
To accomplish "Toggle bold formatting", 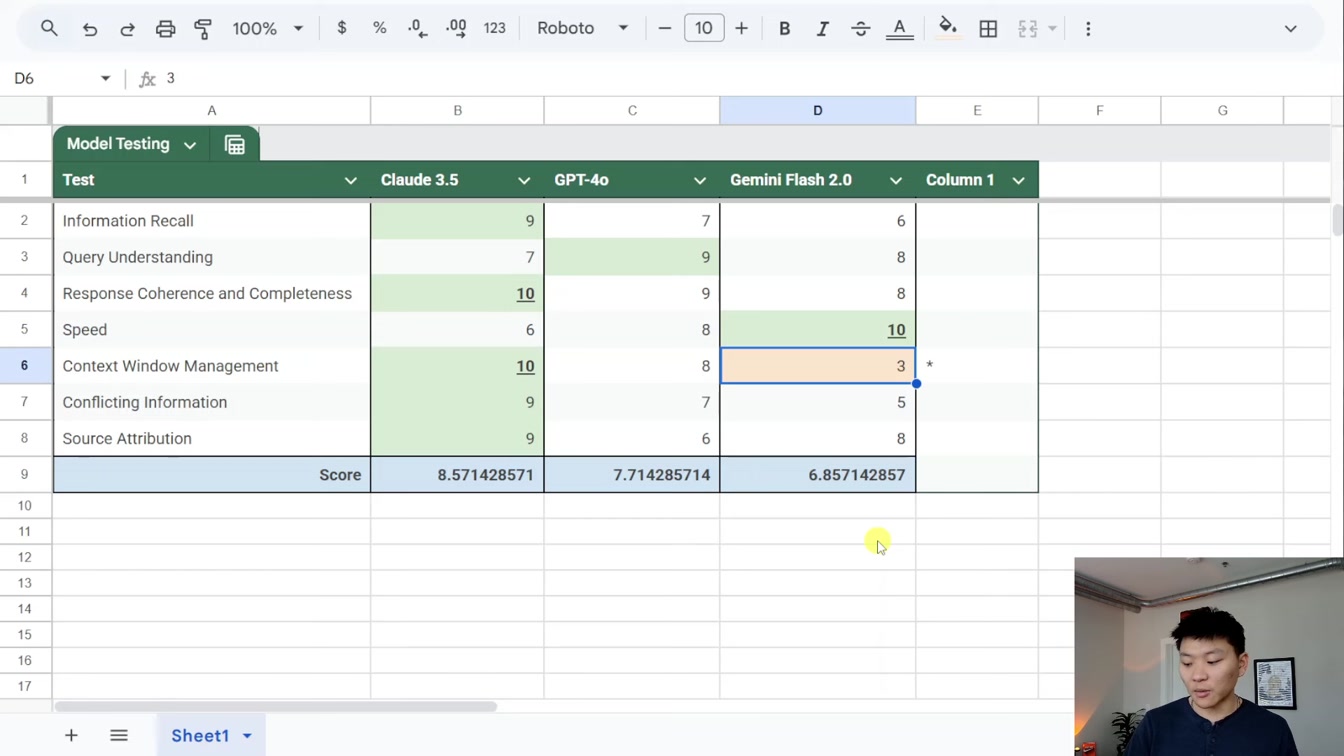I will 785,29.
